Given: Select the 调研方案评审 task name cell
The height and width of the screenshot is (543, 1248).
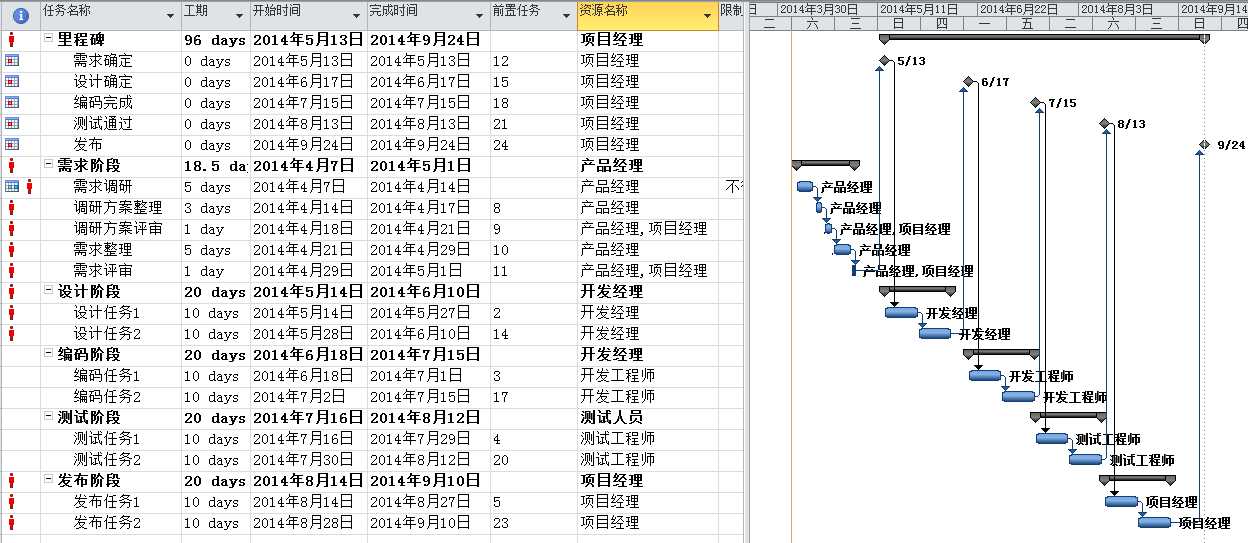Looking at the screenshot, I should click(x=111, y=229).
